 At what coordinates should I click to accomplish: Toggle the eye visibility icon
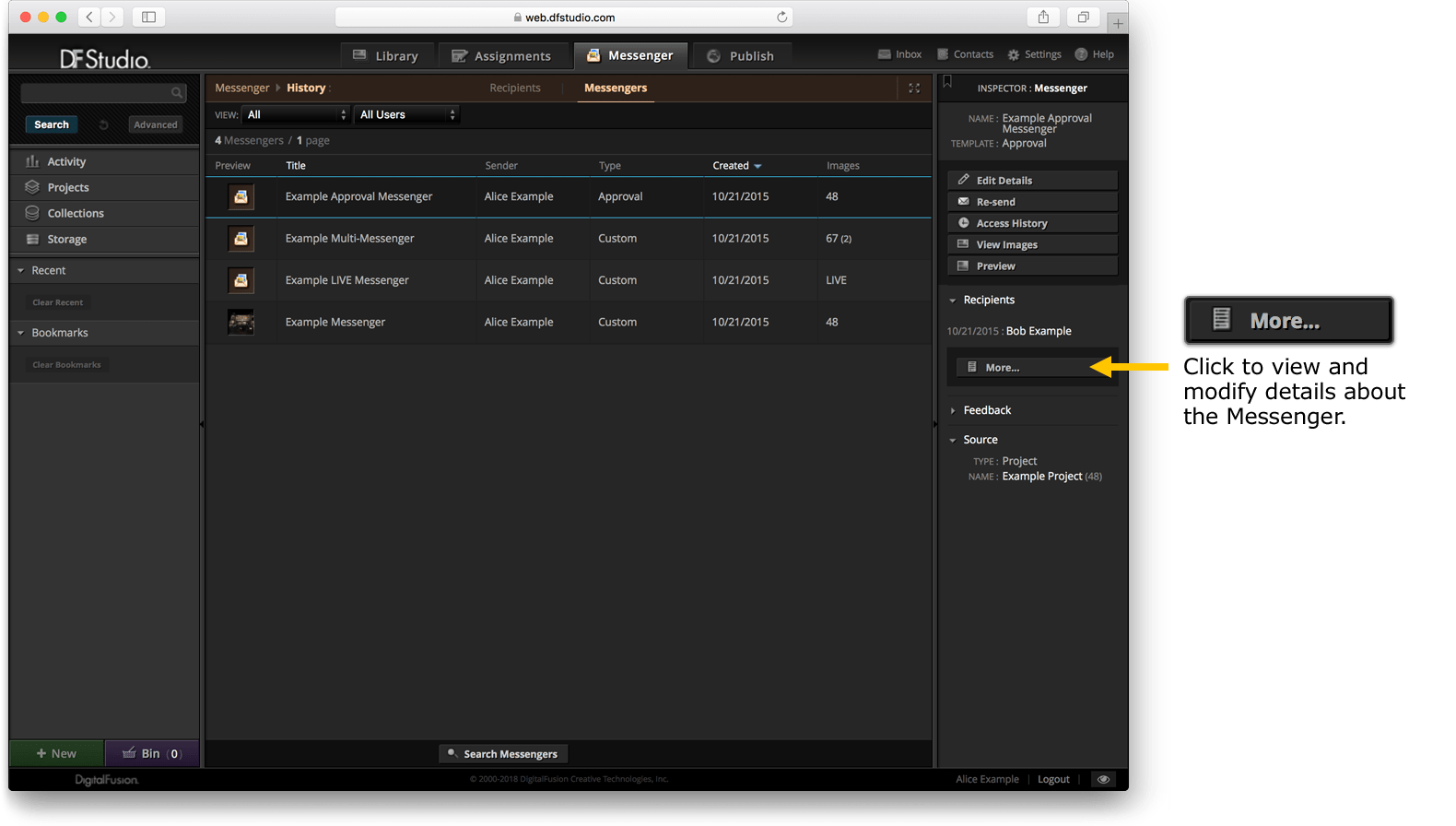(1103, 779)
